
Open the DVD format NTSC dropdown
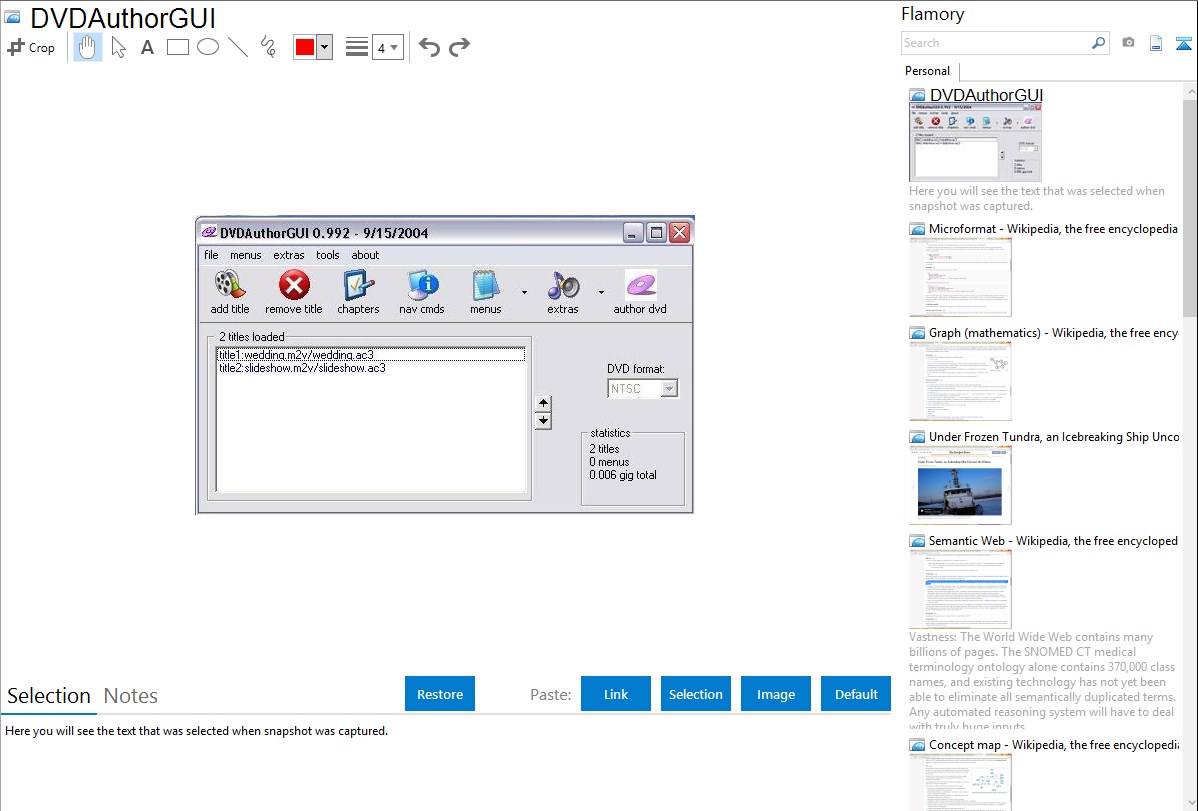pyautogui.click(x=643, y=388)
